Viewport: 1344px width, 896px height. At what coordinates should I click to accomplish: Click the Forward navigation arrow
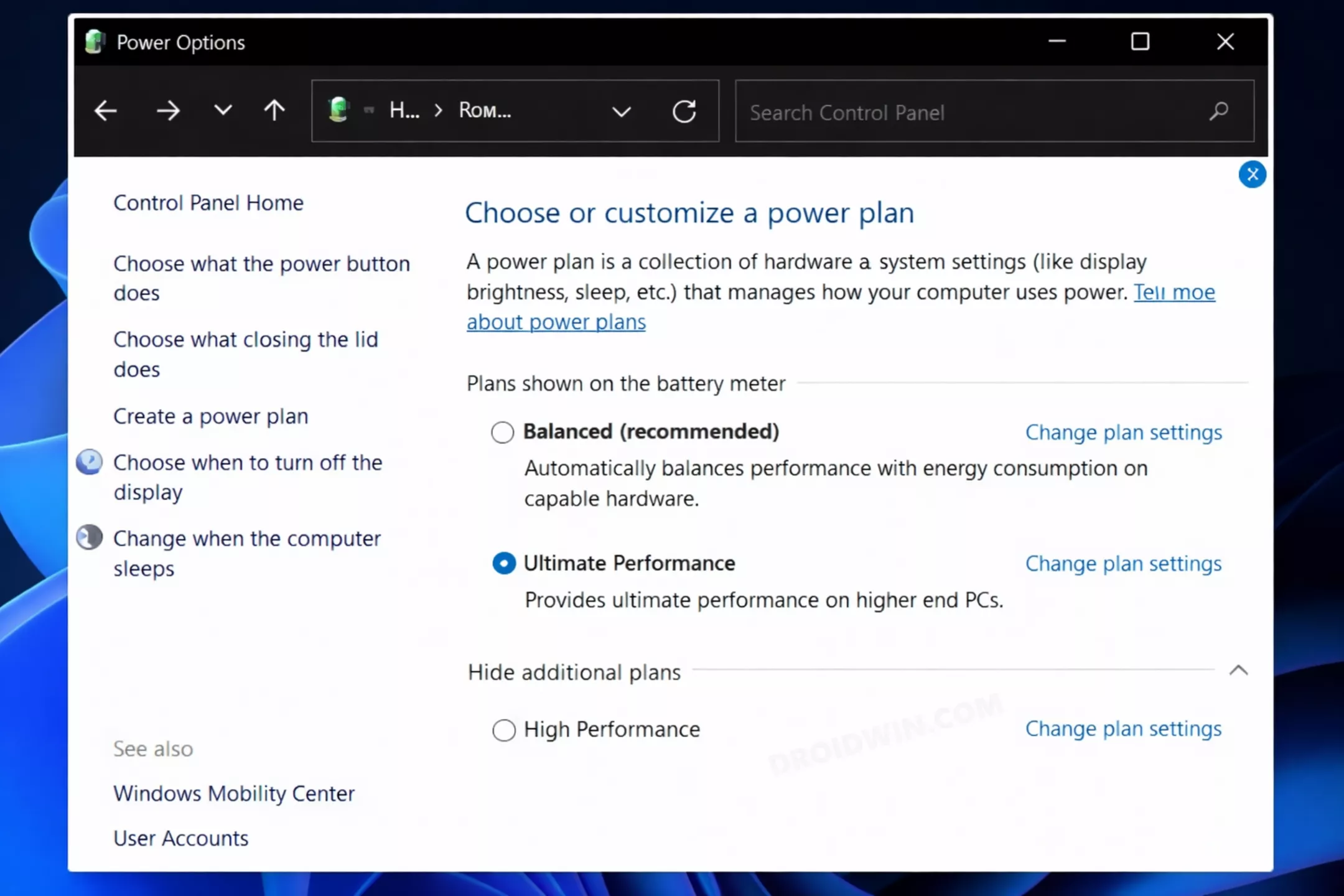pos(167,111)
